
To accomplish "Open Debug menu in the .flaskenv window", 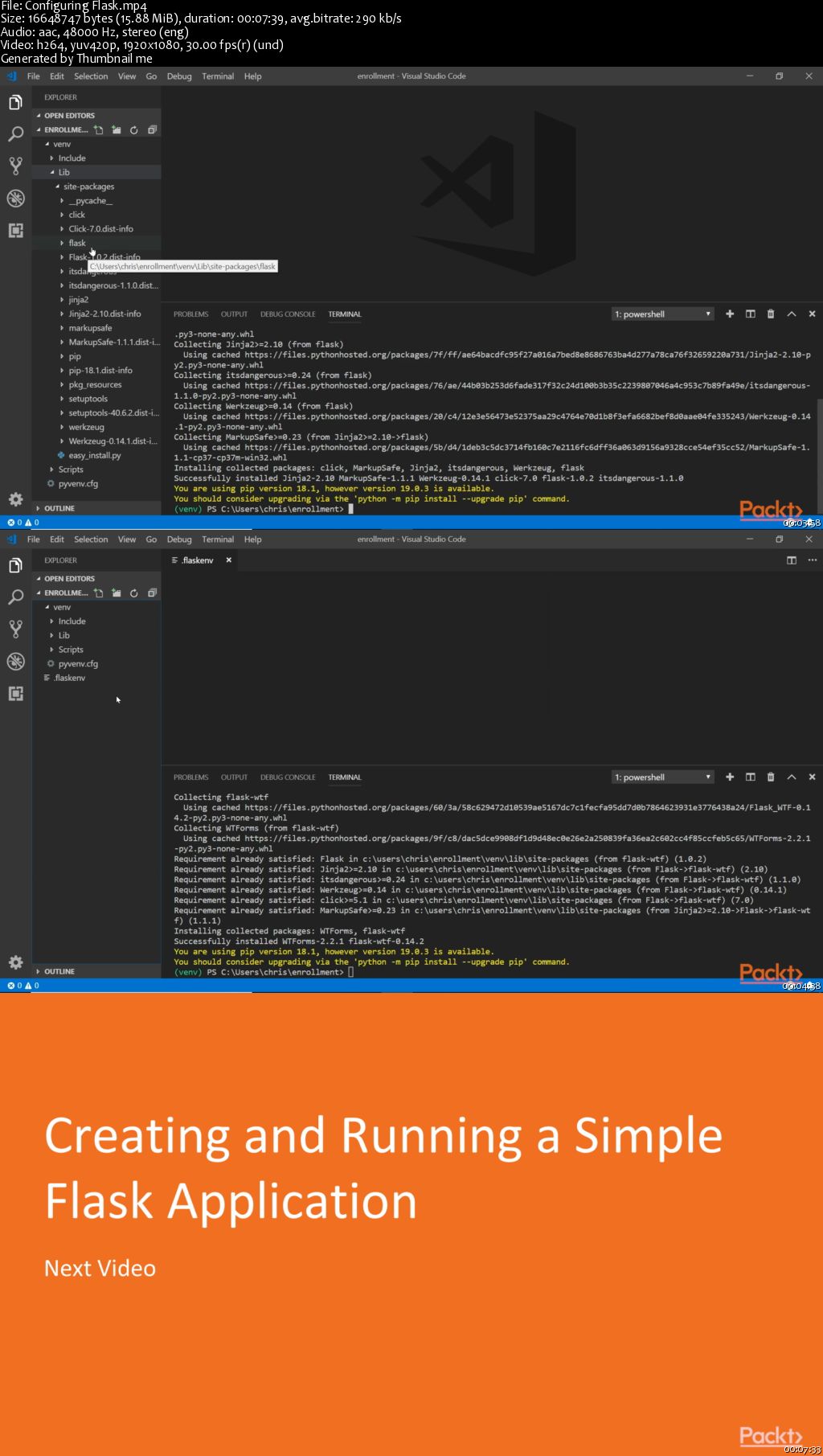I will point(179,539).
